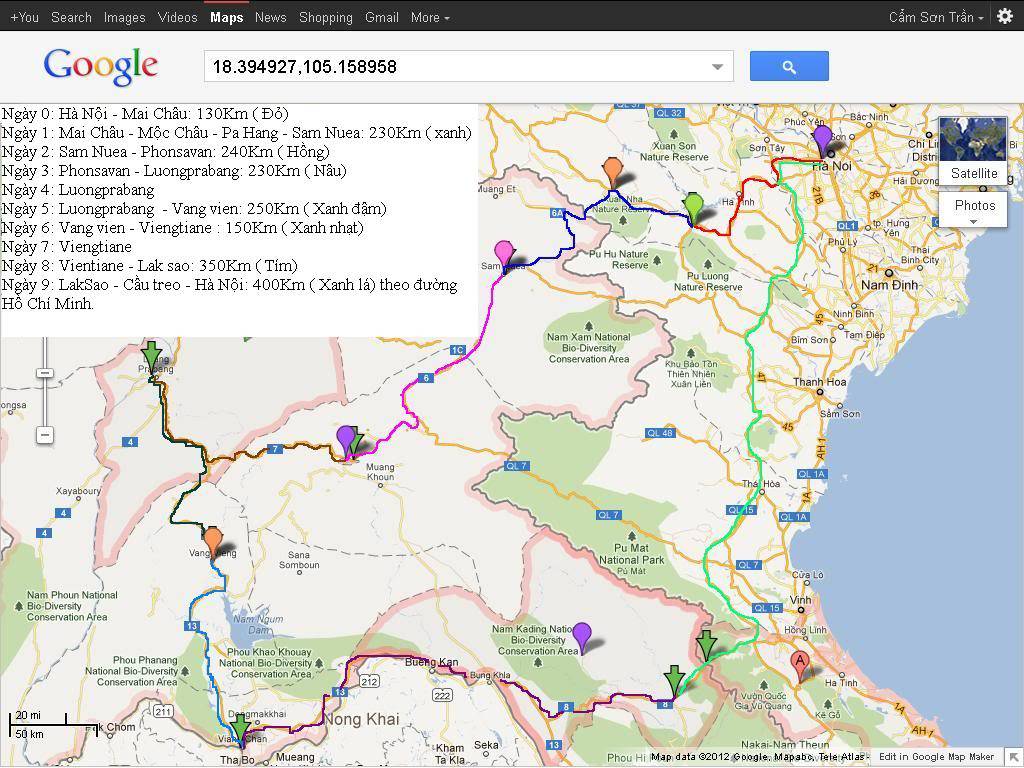Click the green arrow marker at Luang Prabang
This screenshot has width=1024, height=768.
(152, 358)
